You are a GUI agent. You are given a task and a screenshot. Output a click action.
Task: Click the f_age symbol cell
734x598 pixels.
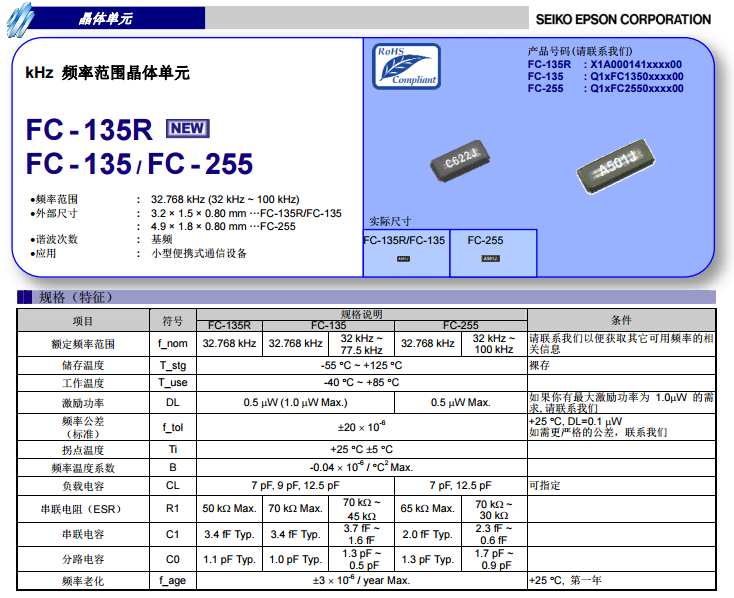tap(172, 580)
